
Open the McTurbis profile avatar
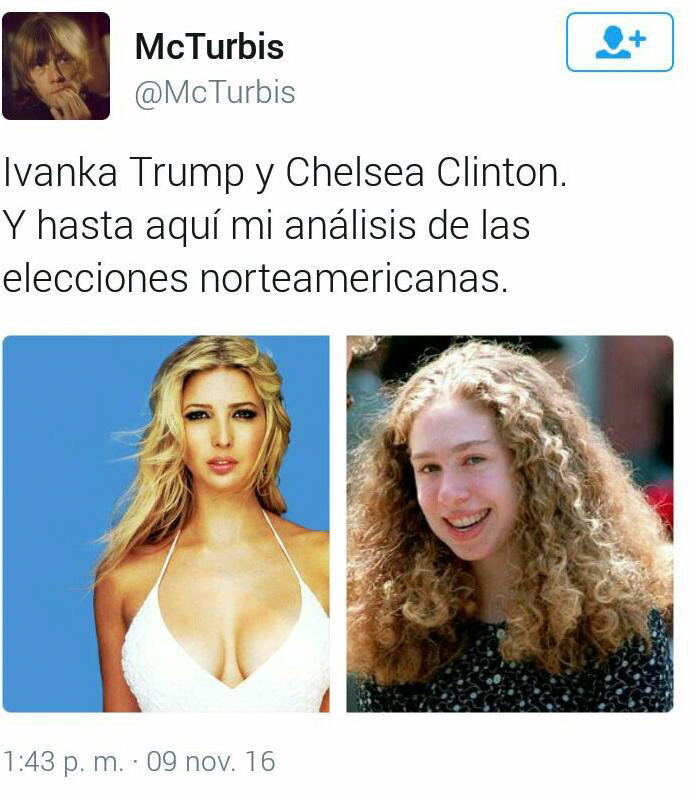click(56, 66)
